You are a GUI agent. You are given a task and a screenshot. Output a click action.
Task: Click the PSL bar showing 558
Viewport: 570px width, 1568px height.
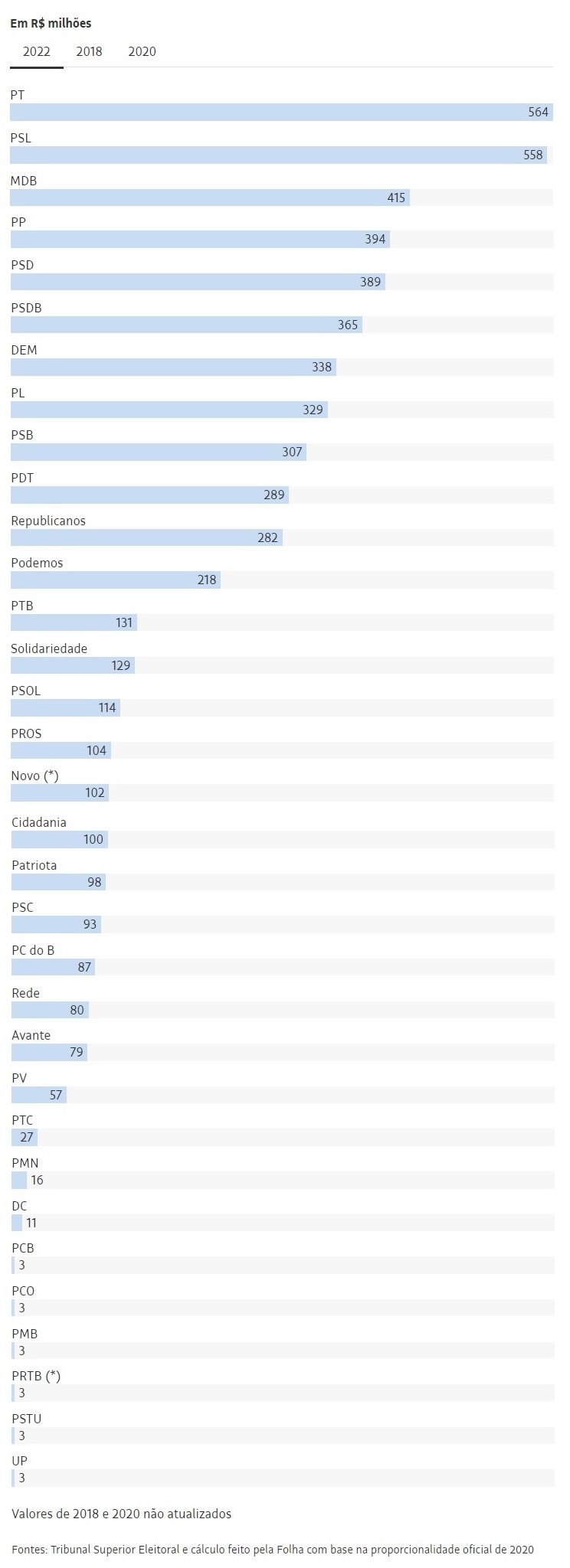[x=278, y=155]
